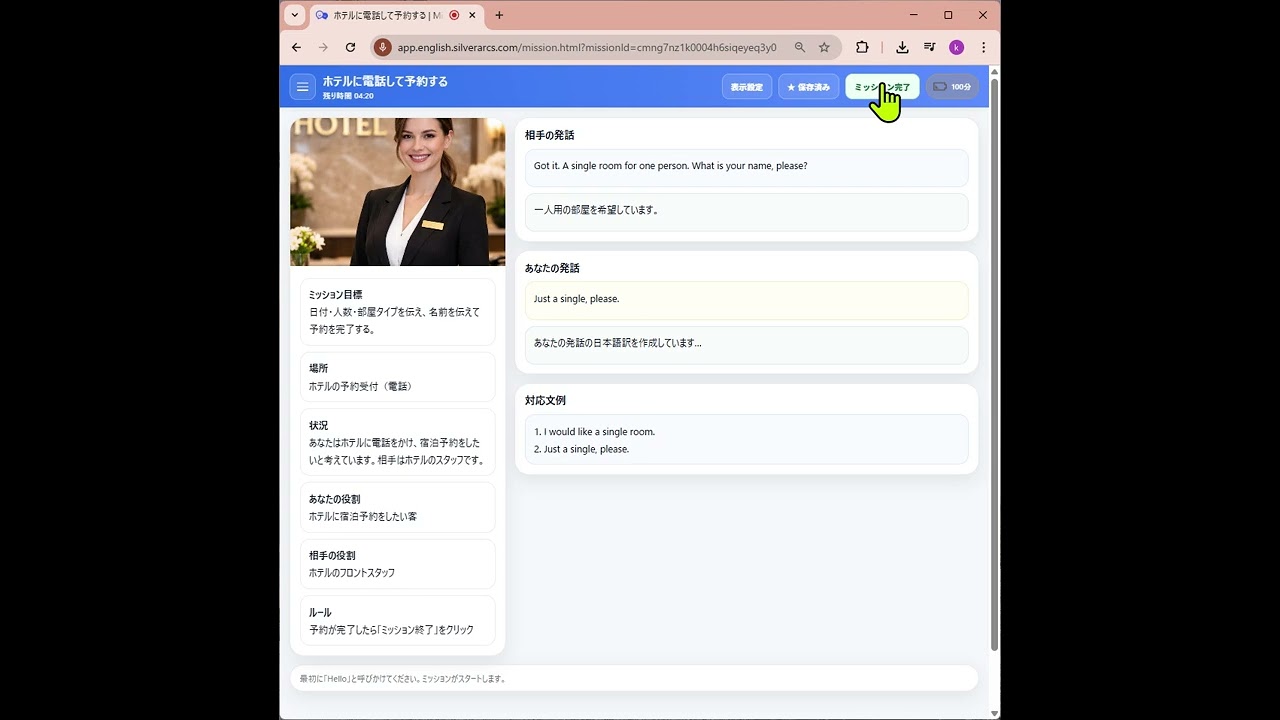Click the 残り時間 04:20 timer text
Screen dimensions: 1280x720
click(348, 96)
